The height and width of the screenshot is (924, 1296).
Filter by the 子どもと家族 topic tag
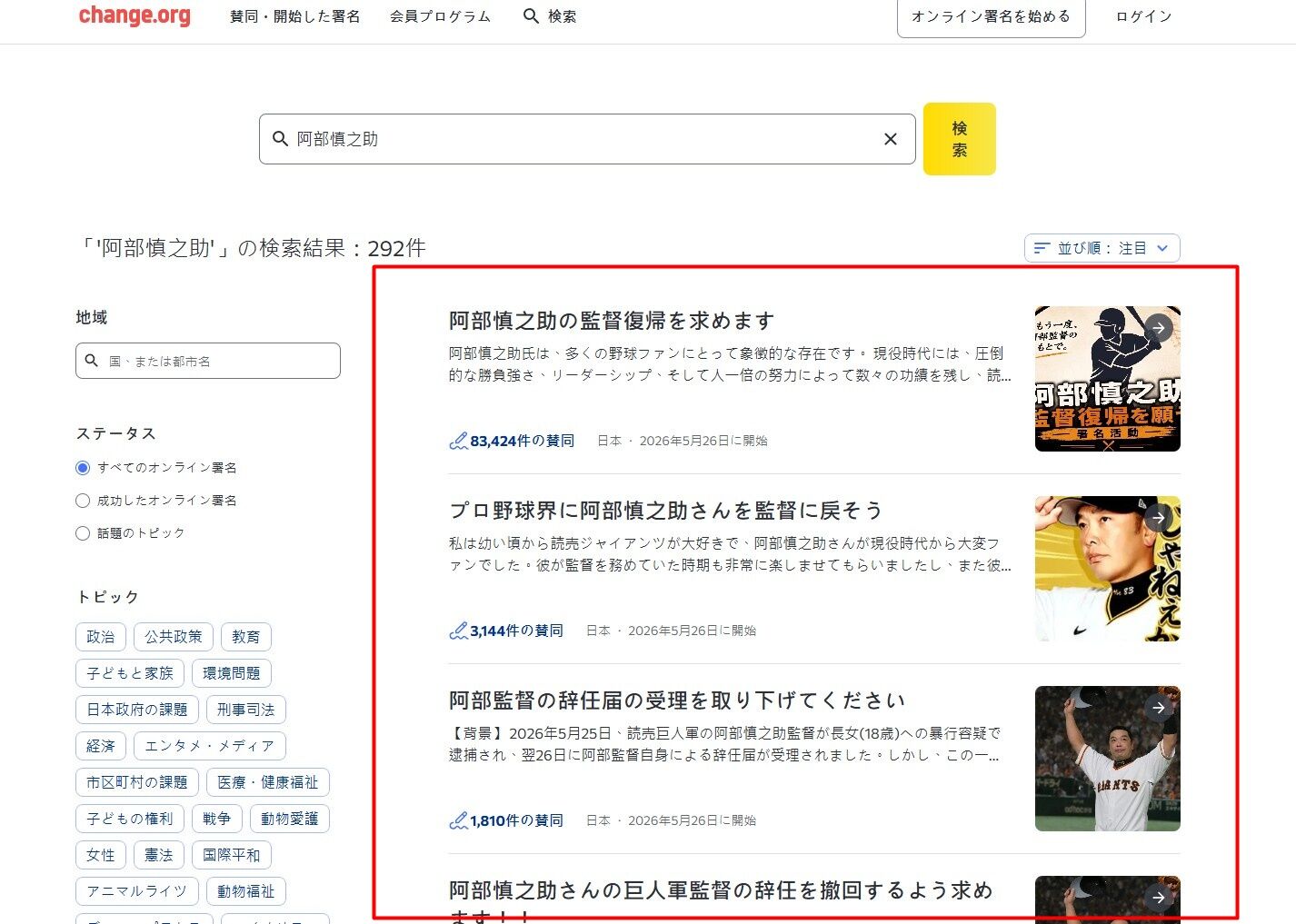[130, 673]
